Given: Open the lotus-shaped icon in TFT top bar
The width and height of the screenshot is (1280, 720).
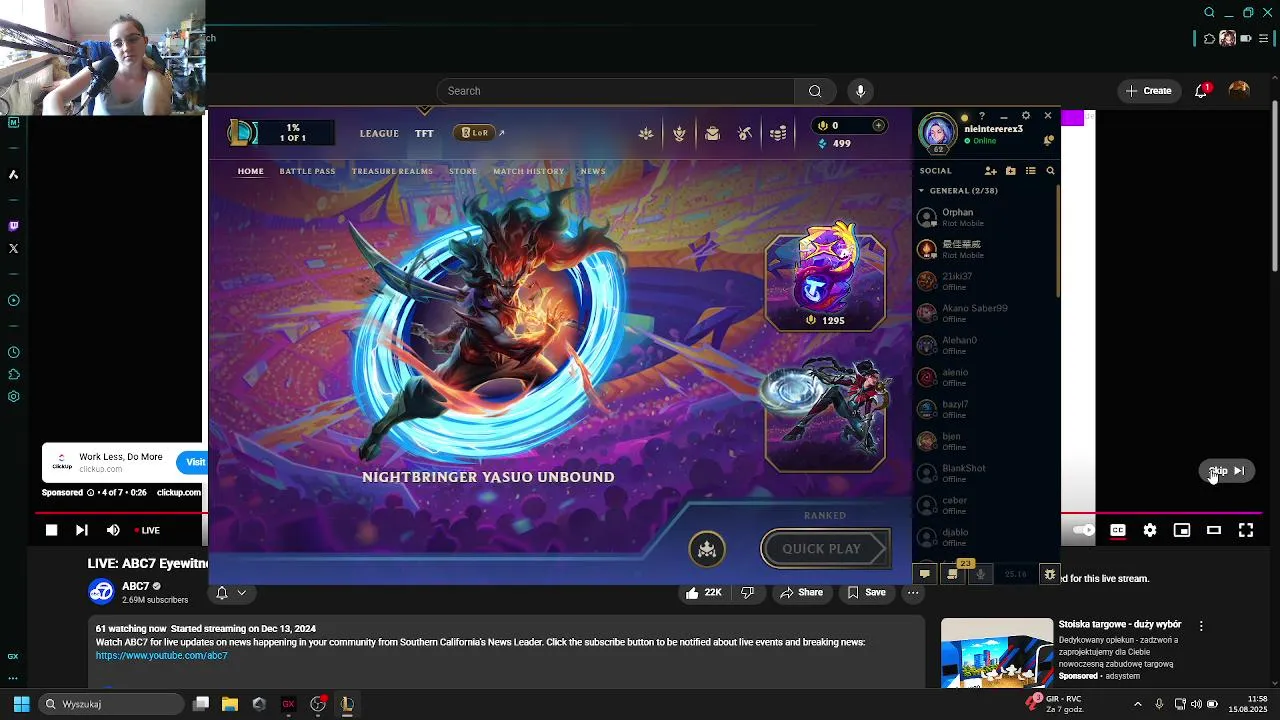Looking at the screenshot, I should 646,133.
